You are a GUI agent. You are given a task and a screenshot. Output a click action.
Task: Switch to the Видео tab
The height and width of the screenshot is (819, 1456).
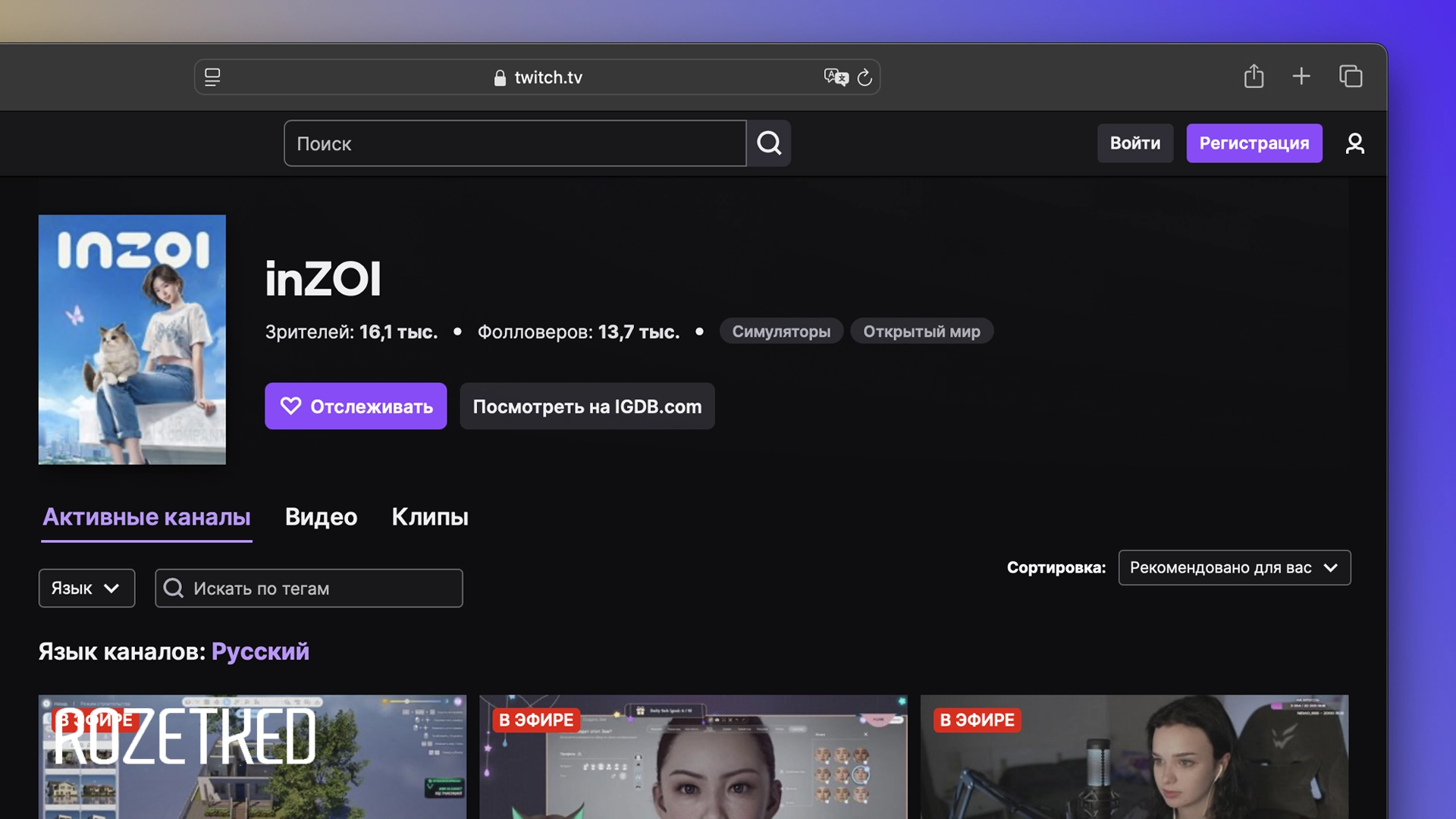(x=320, y=516)
